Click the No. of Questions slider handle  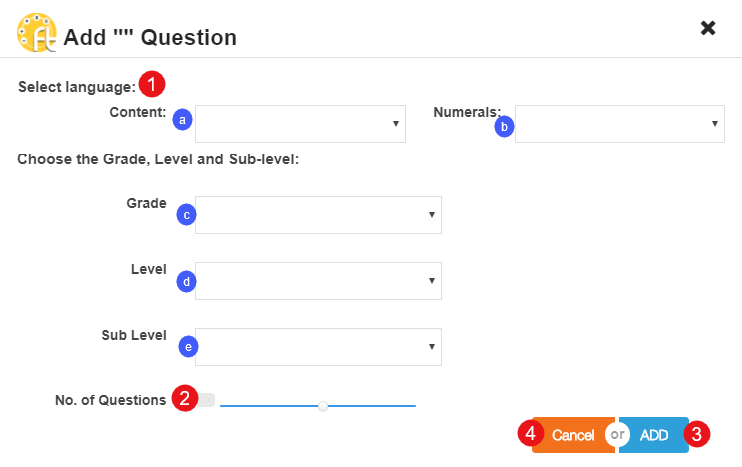click(322, 406)
